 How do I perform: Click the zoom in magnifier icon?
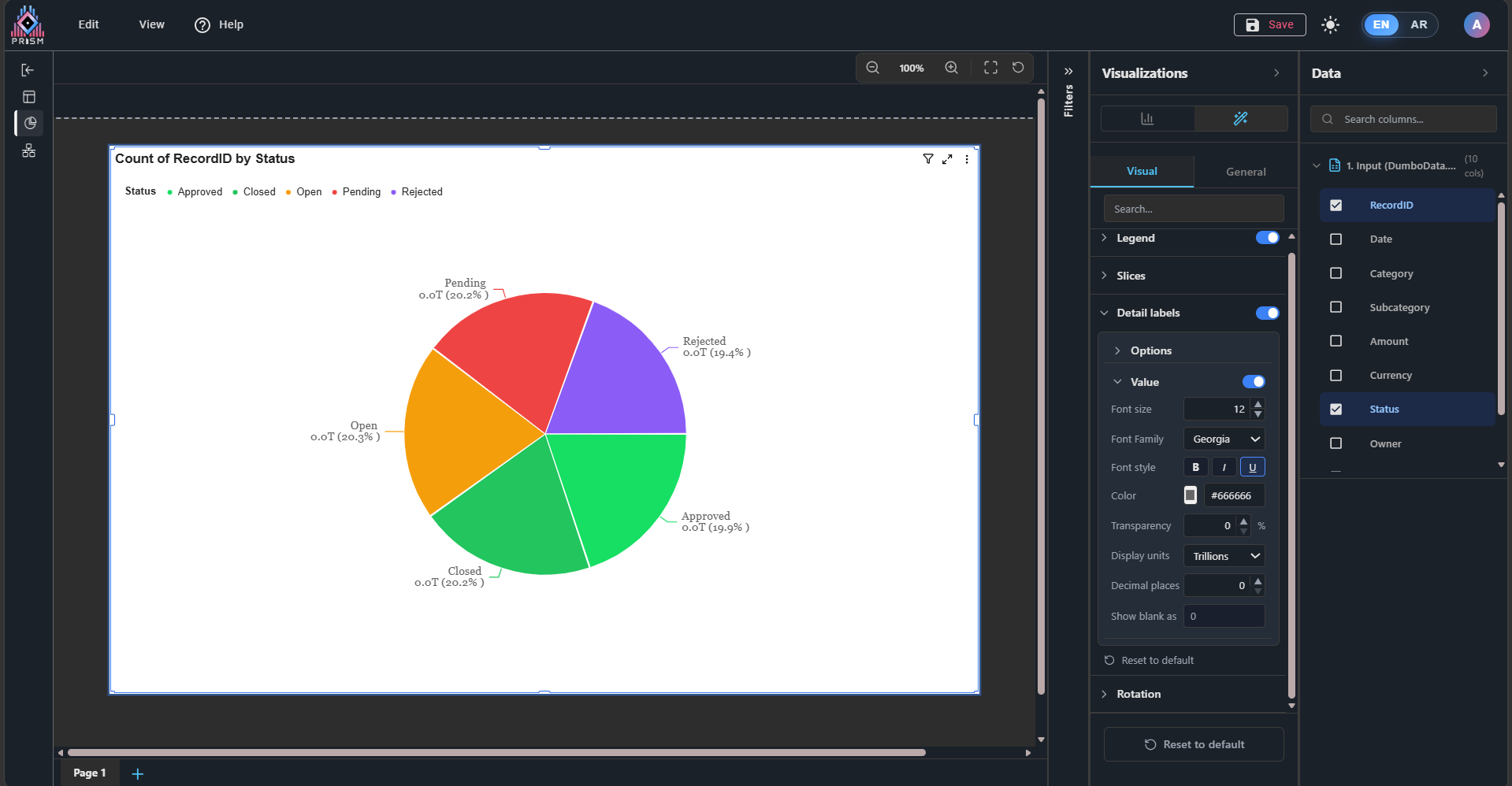tap(951, 68)
